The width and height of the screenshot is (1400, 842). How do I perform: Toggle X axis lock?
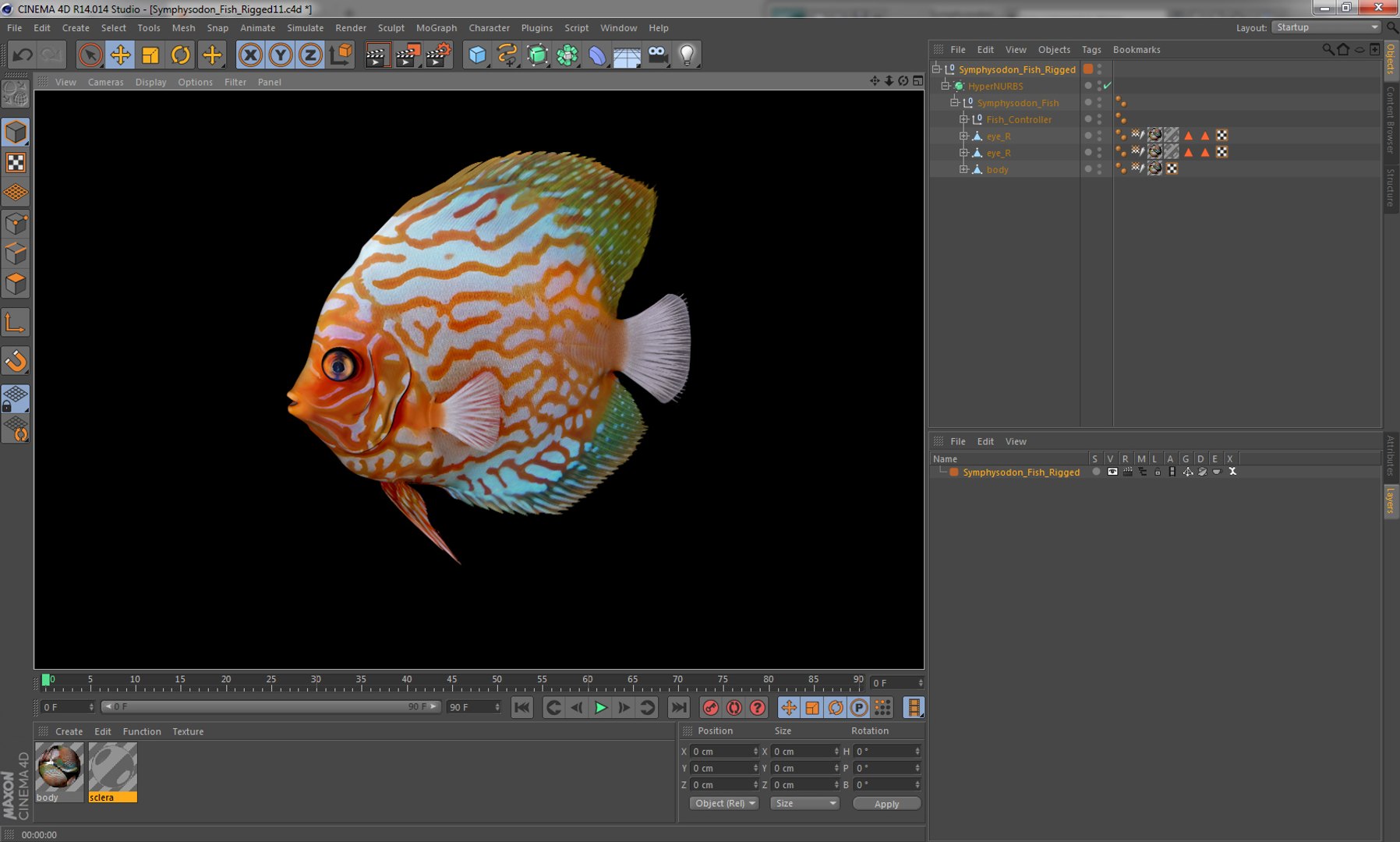point(250,55)
